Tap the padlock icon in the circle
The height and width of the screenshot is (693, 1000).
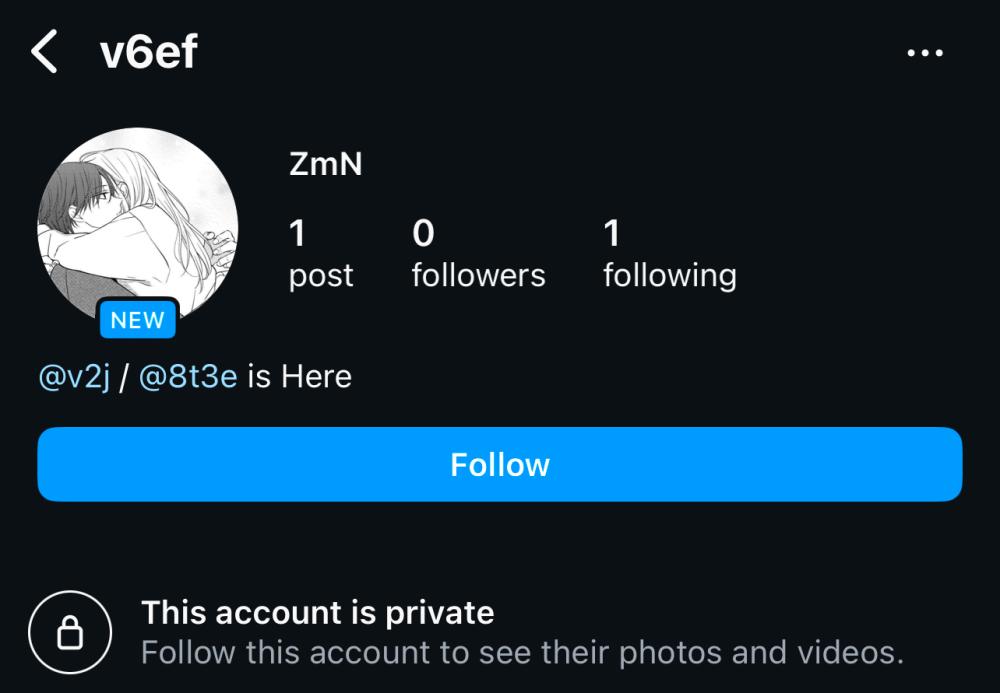(x=70, y=632)
